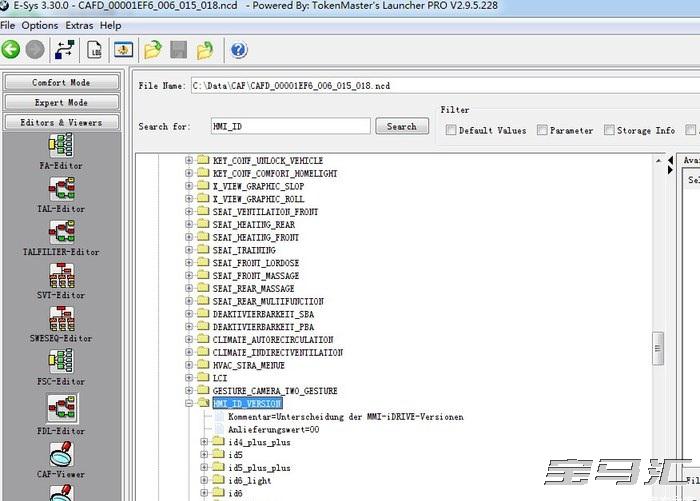Screen dimensions: 700x501
Task: Click the tree vertical scrollbar thumb
Action: pos(658,348)
